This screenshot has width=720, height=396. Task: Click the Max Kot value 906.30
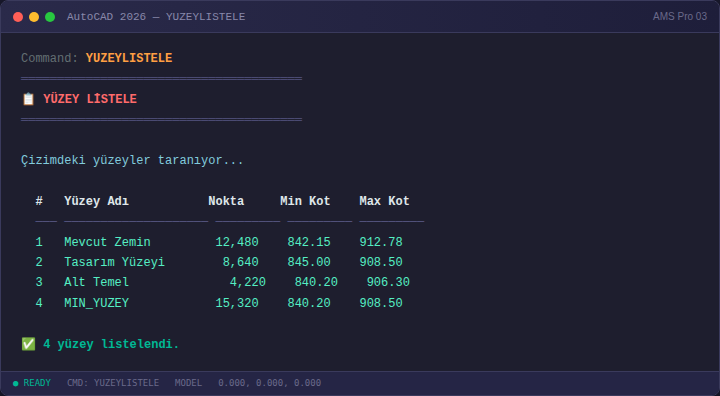click(x=388, y=282)
